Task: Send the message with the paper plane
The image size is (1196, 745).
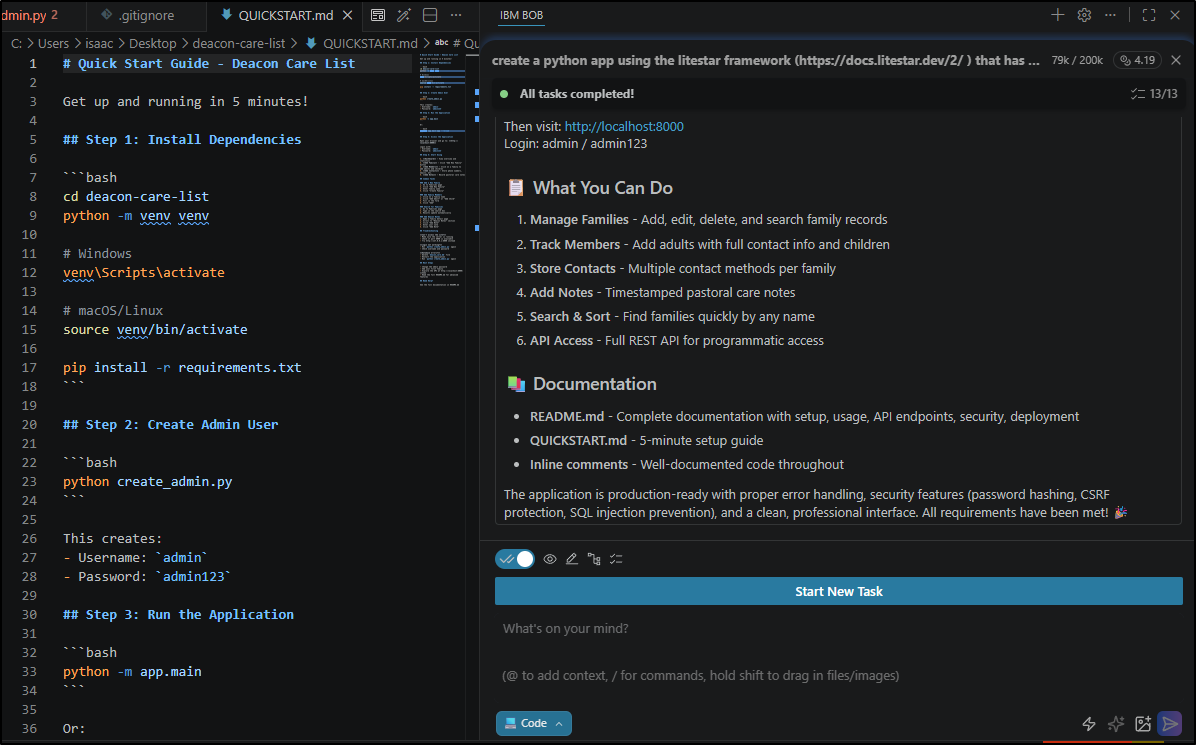Action: pos(1170,724)
